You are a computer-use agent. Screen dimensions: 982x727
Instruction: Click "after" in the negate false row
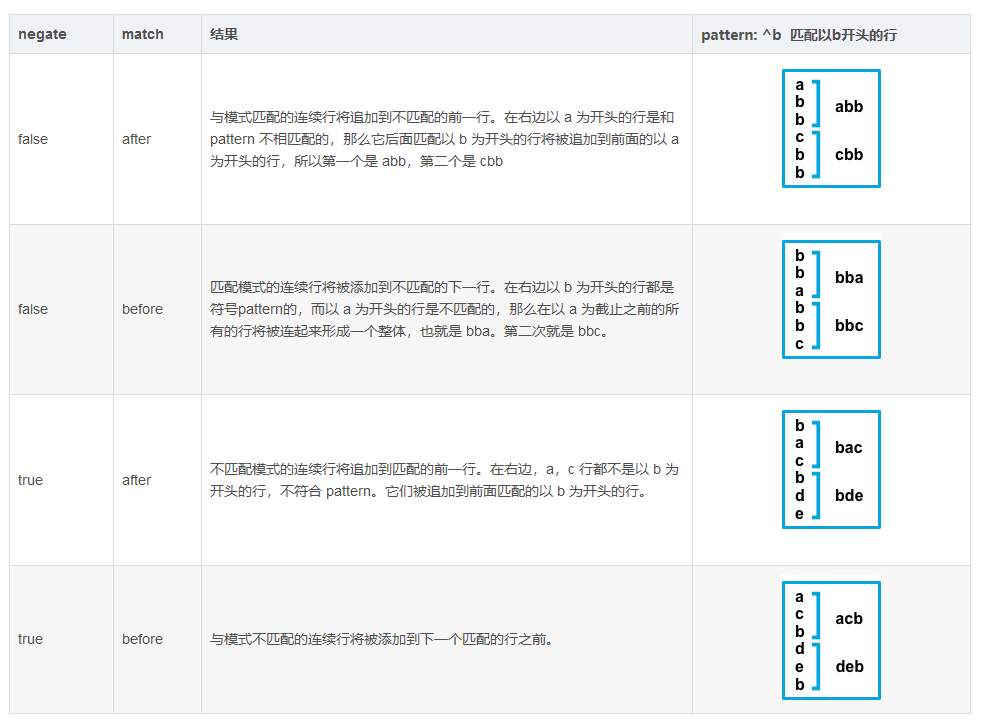point(137,139)
